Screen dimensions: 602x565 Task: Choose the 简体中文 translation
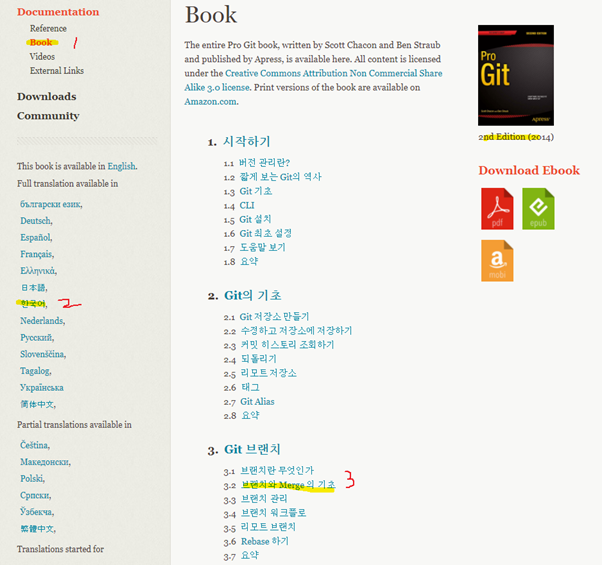[x=38, y=404]
